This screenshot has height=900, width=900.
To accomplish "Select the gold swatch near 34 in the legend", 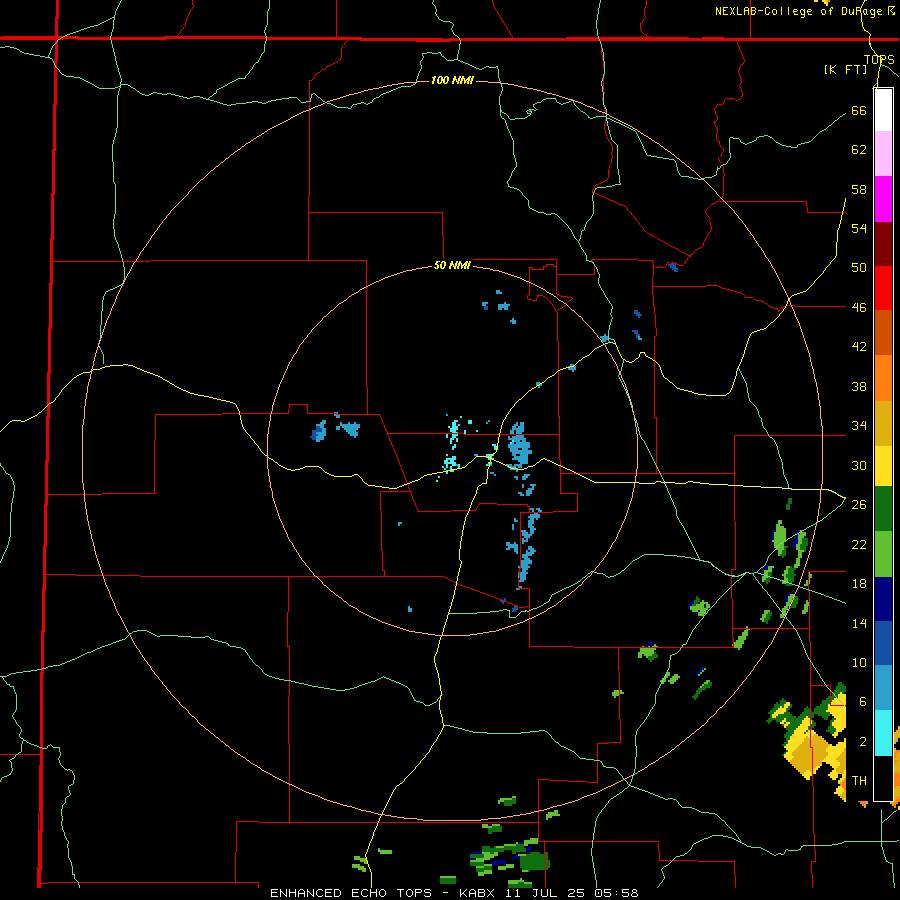I will pos(883,423).
